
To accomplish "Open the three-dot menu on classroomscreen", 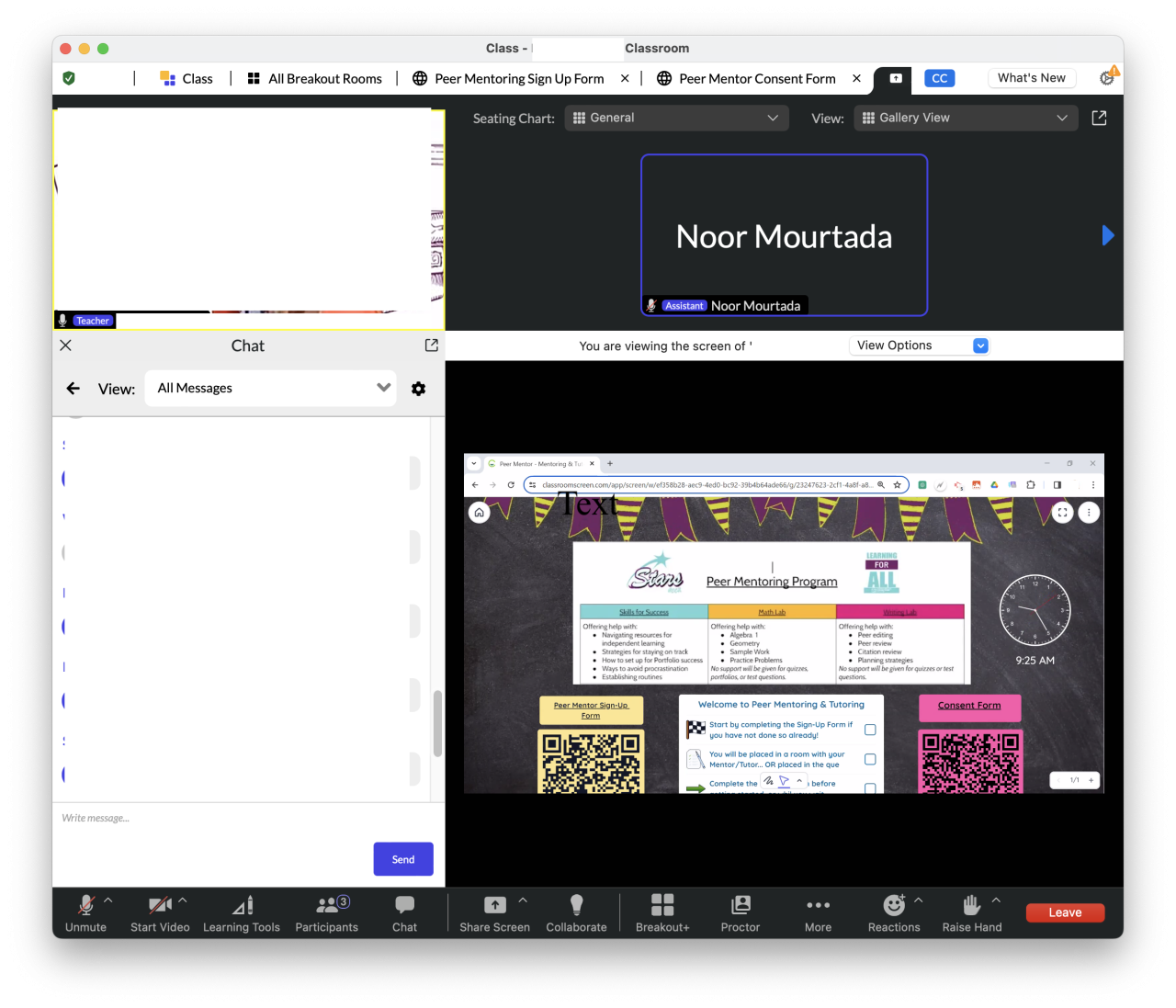I will [x=1089, y=513].
